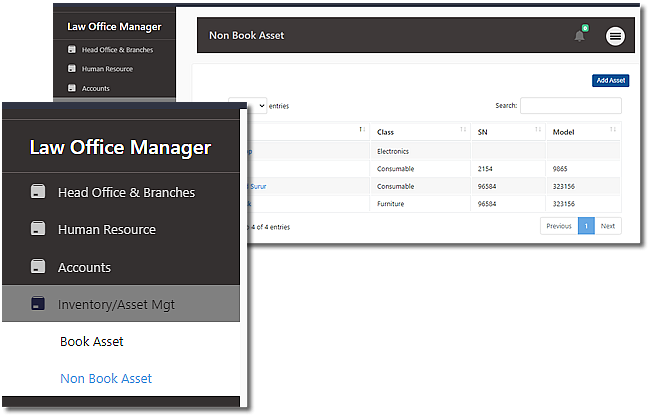Collapse the Inventory/Asset Mgt section
650x417 pixels.
tap(116, 304)
